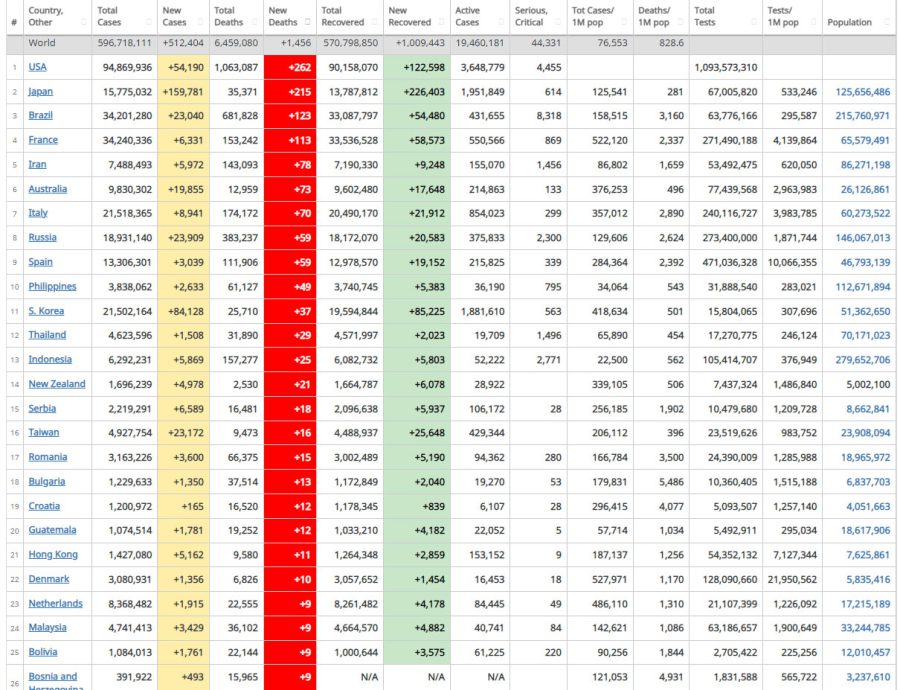Viewport: 900px width, 690px height.
Task: Open Bolivia population link 12,010,457
Action: point(866,653)
